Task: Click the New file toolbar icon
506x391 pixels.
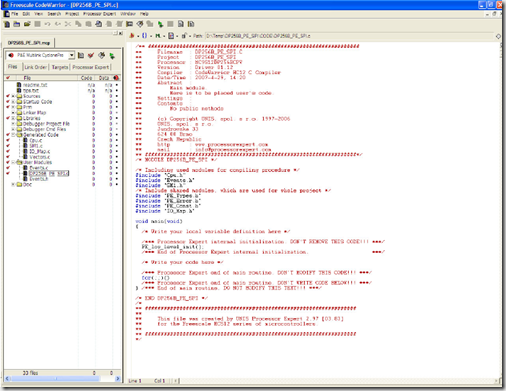Action: point(7,24)
